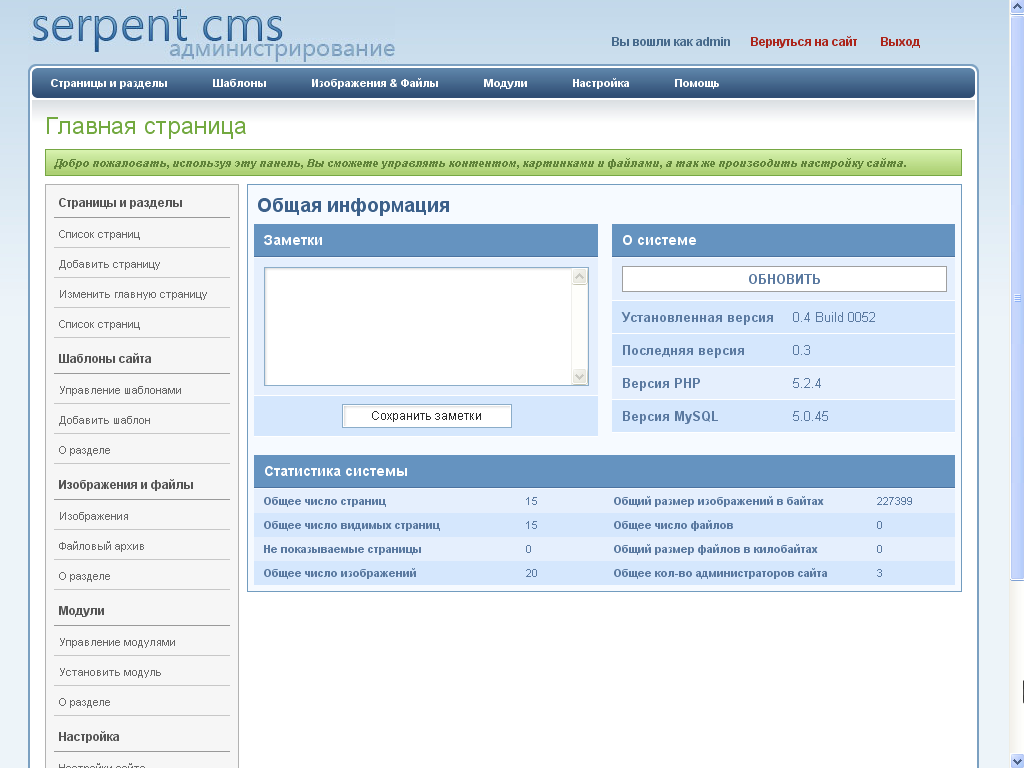The width and height of the screenshot is (1024, 768).
Task: Click inside the "Заметки" notes field
Action: coord(420,325)
